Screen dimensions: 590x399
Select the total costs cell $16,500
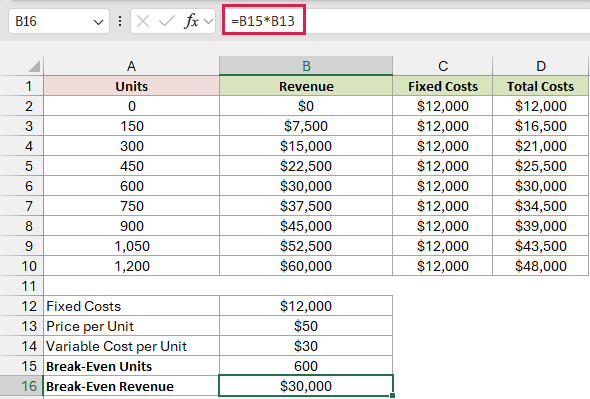[x=540, y=126]
